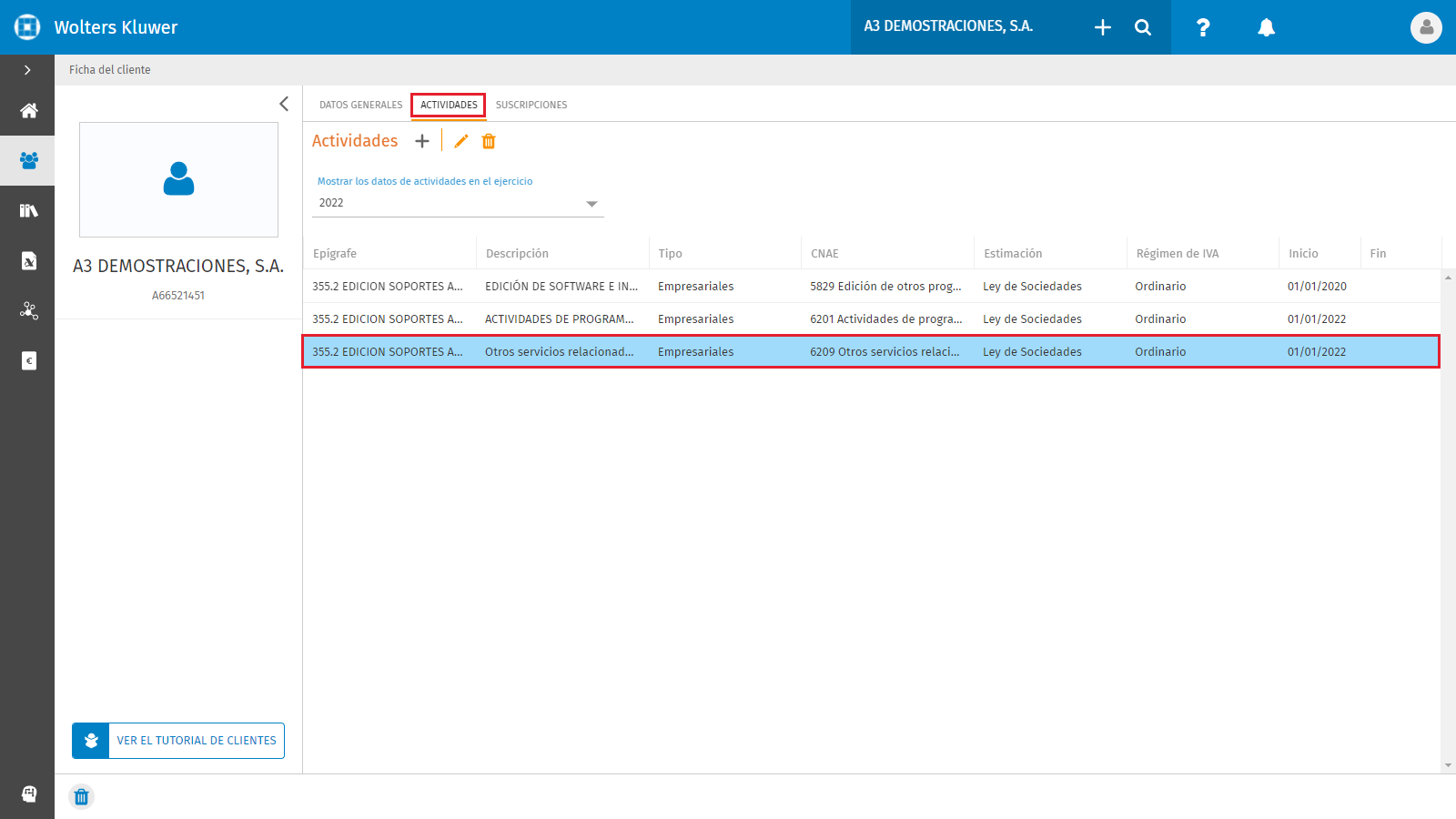Switch to Datos Generales tab
This screenshot has width=1456, height=819.
(360, 105)
